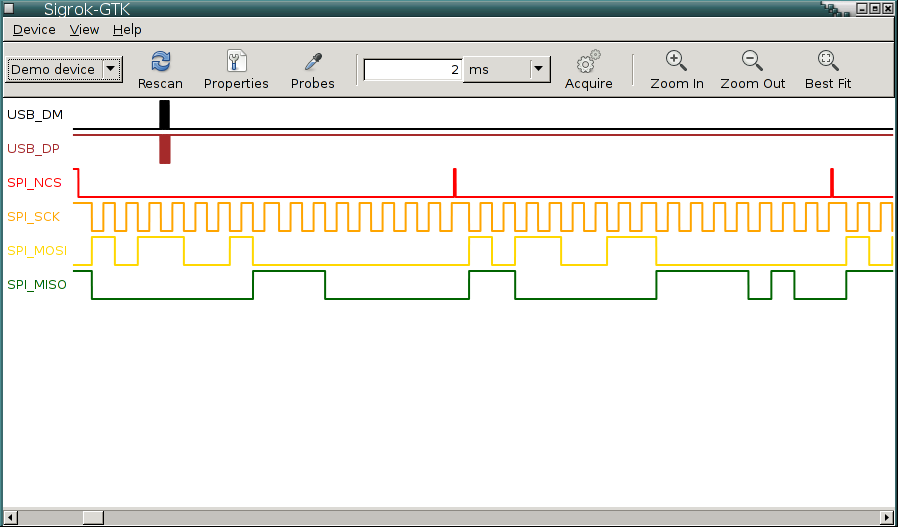Open the ms time unit dropdown arrow
This screenshot has width=898, height=527.
tap(538, 69)
